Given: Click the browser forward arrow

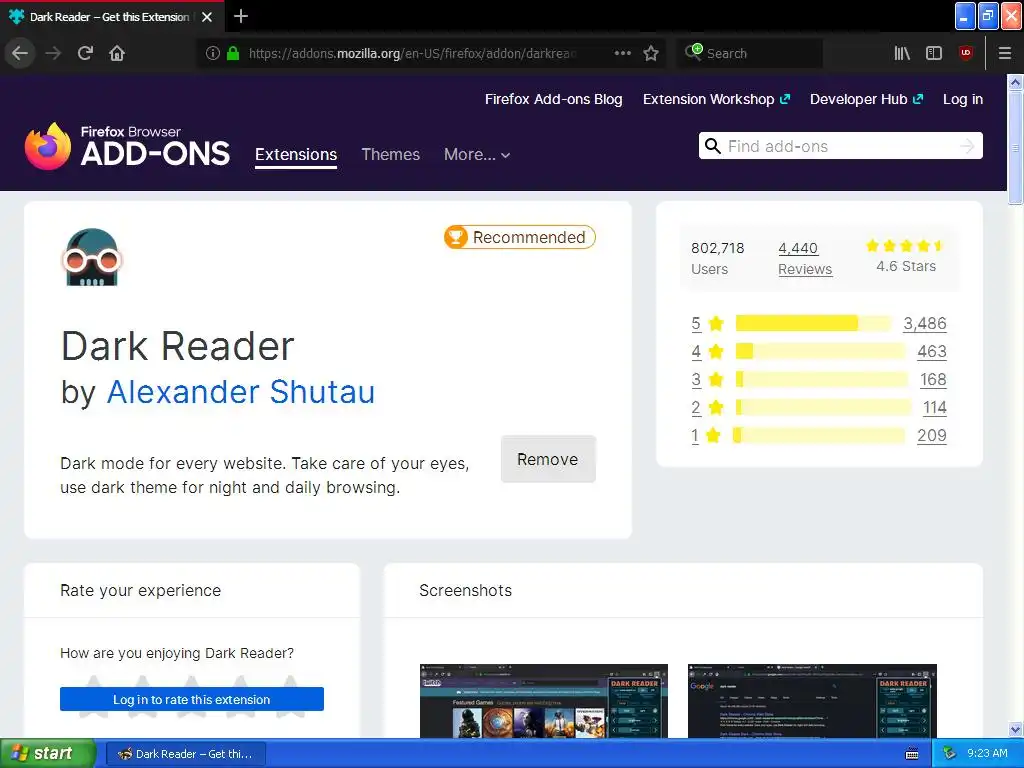Looking at the screenshot, I should [x=53, y=53].
